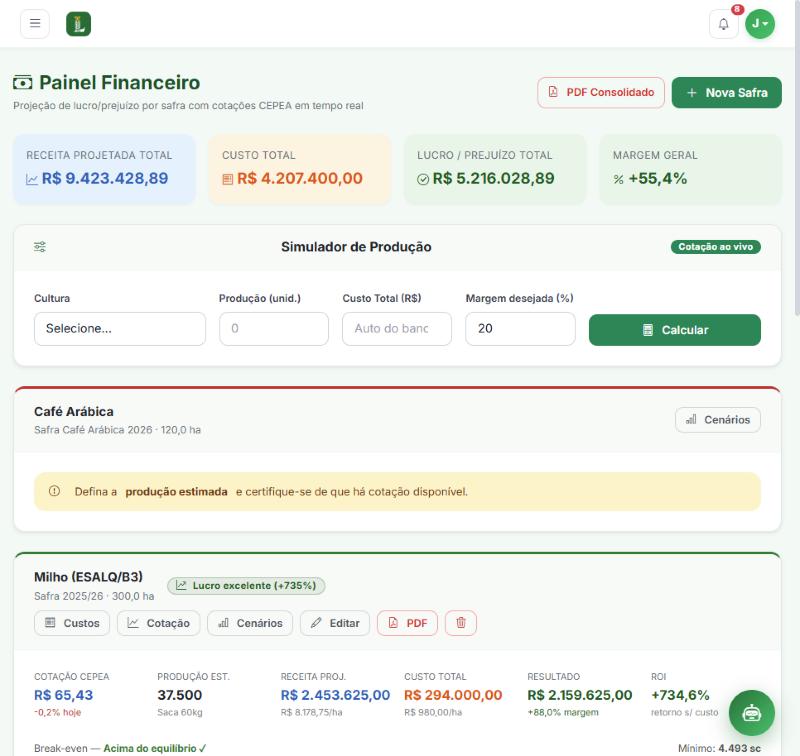Open the hamburger menu
The height and width of the screenshot is (756, 800).
(x=35, y=23)
